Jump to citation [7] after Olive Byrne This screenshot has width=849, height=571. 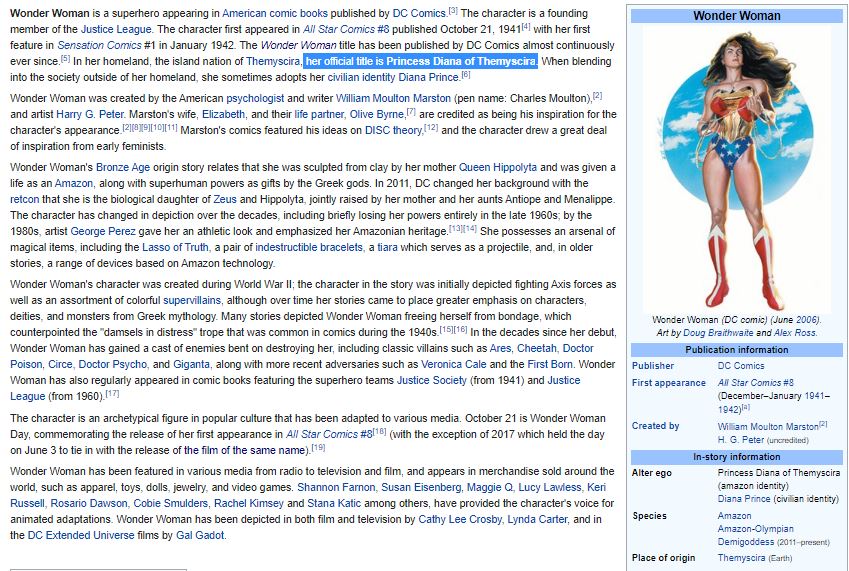[x=411, y=111]
